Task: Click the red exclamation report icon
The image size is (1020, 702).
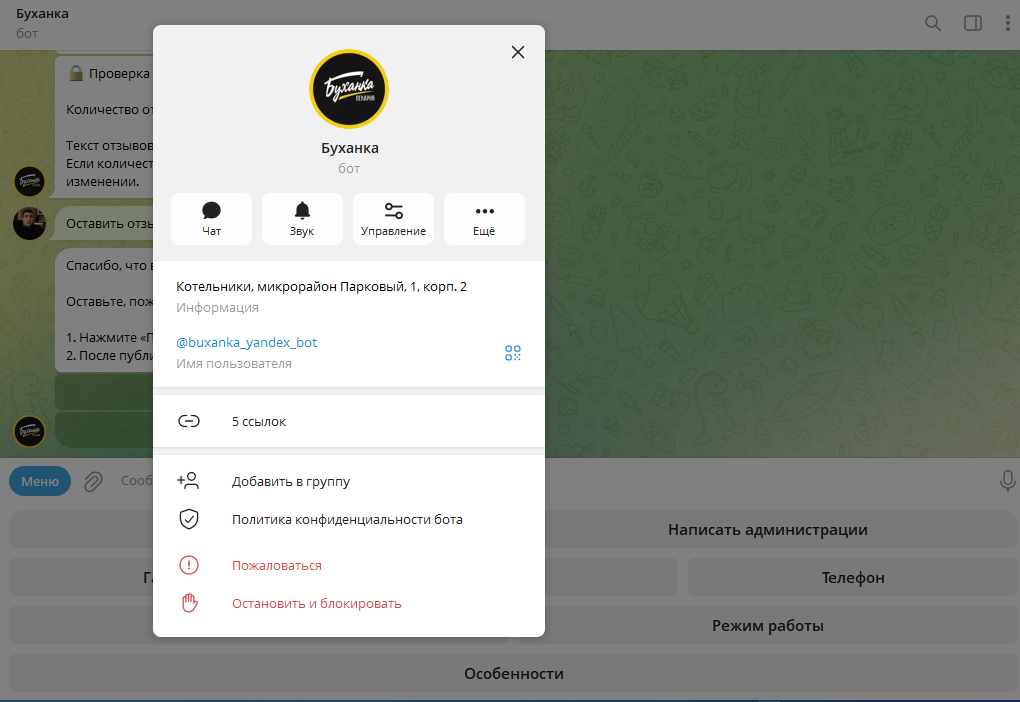Action: (189, 565)
